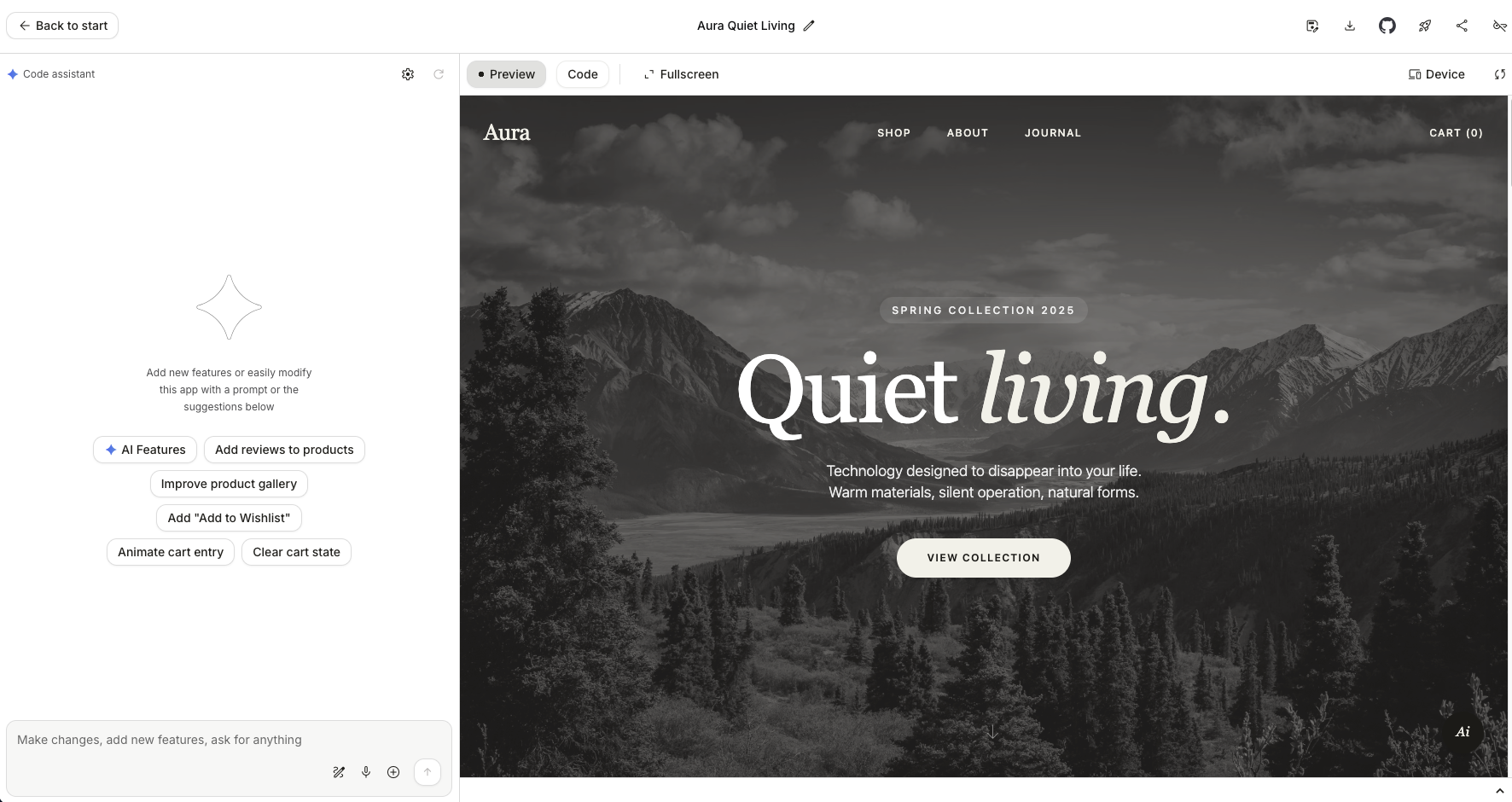Click the magic wand annotate icon in prompt box
Viewport: 1512px width, 802px height.
(339, 772)
